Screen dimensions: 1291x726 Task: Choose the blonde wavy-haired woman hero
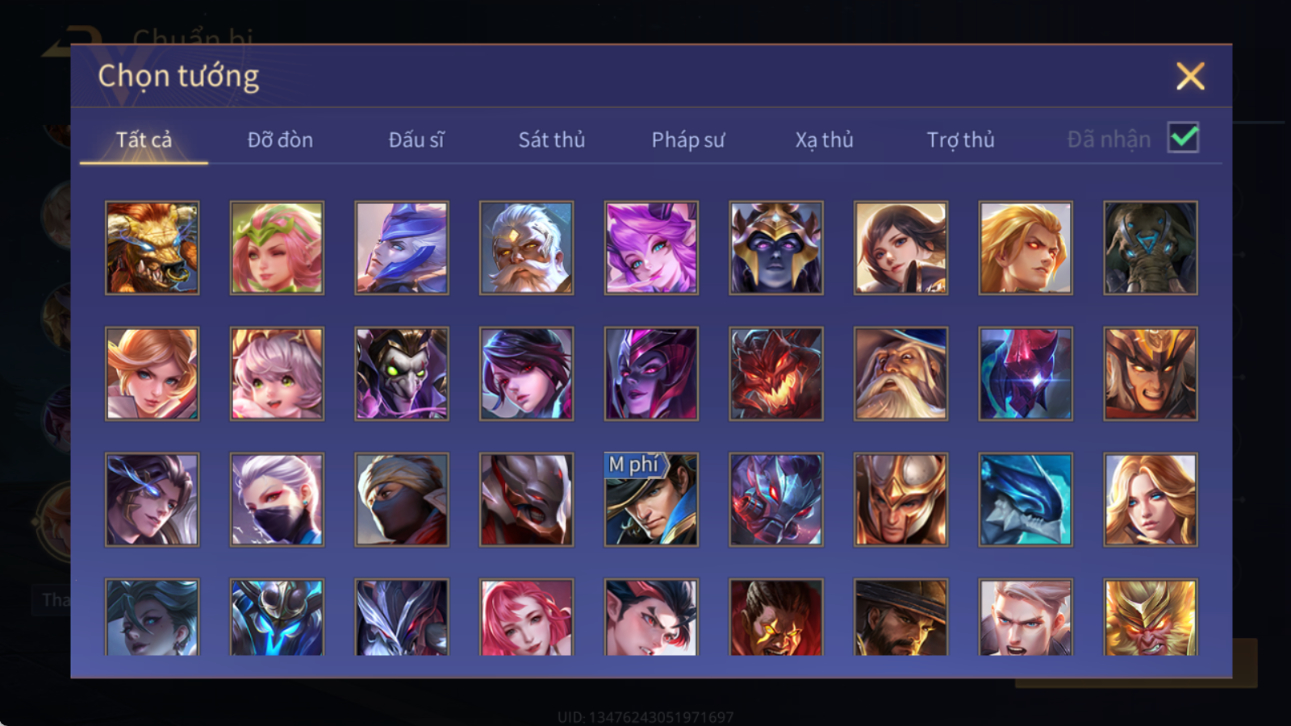click(x=1150, y=500)
